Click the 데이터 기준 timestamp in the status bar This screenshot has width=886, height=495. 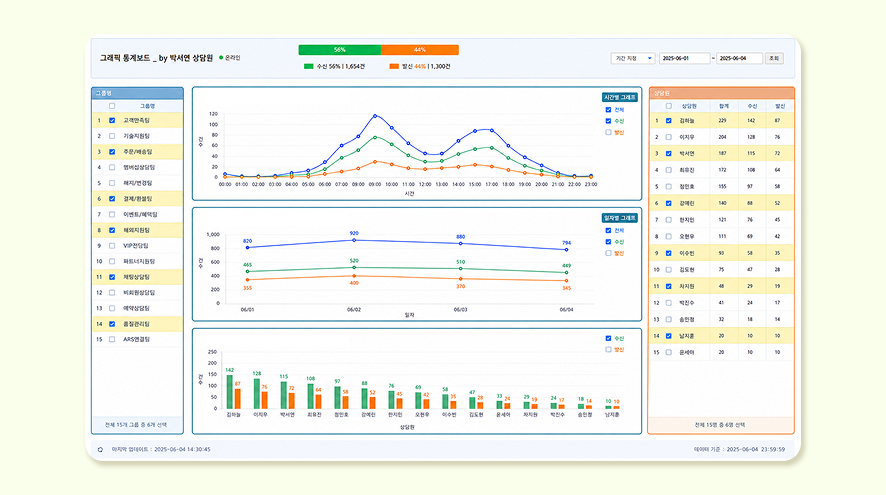click(x=739, y=450)
